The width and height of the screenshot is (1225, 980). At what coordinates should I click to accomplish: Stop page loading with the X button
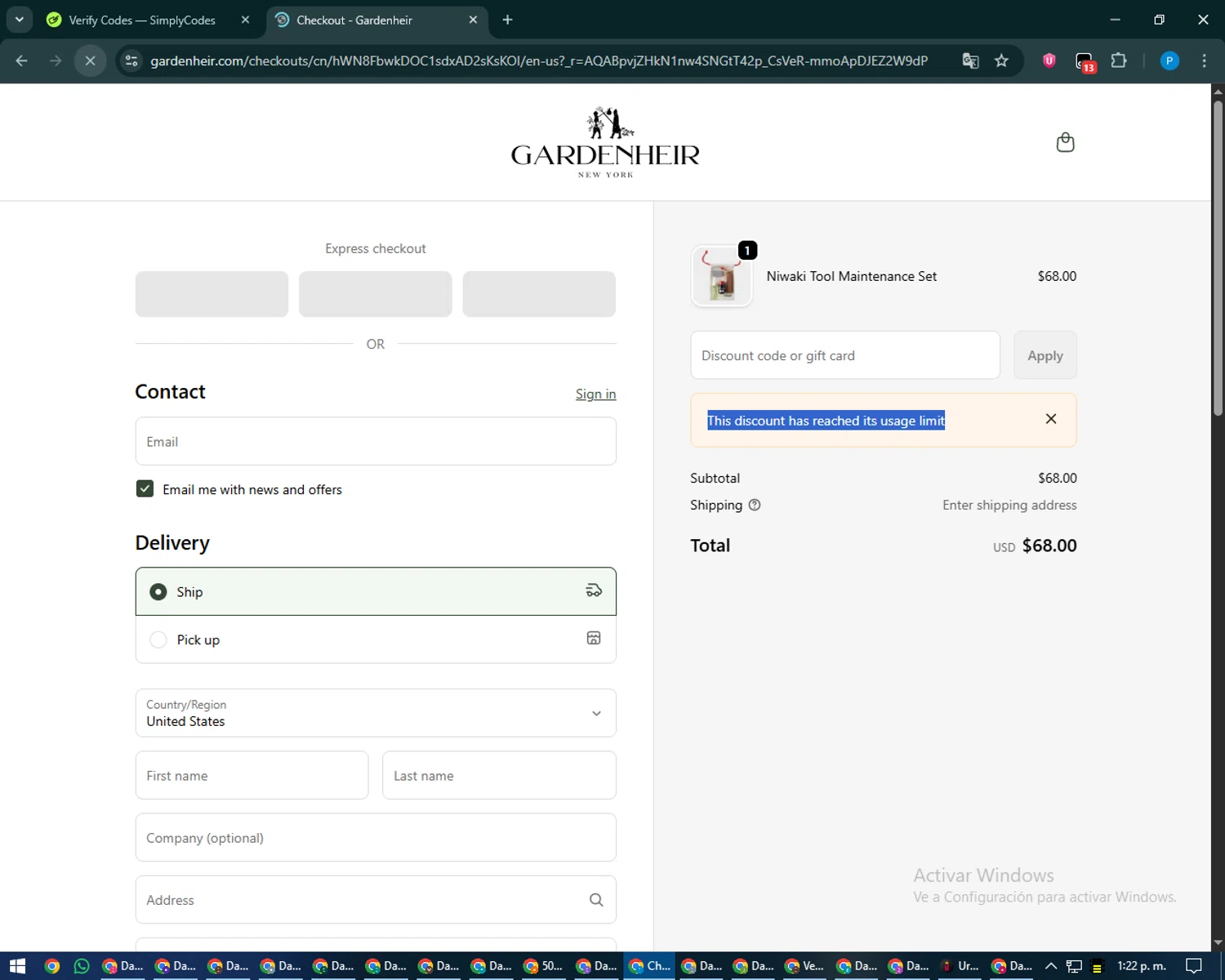(91, 60)
